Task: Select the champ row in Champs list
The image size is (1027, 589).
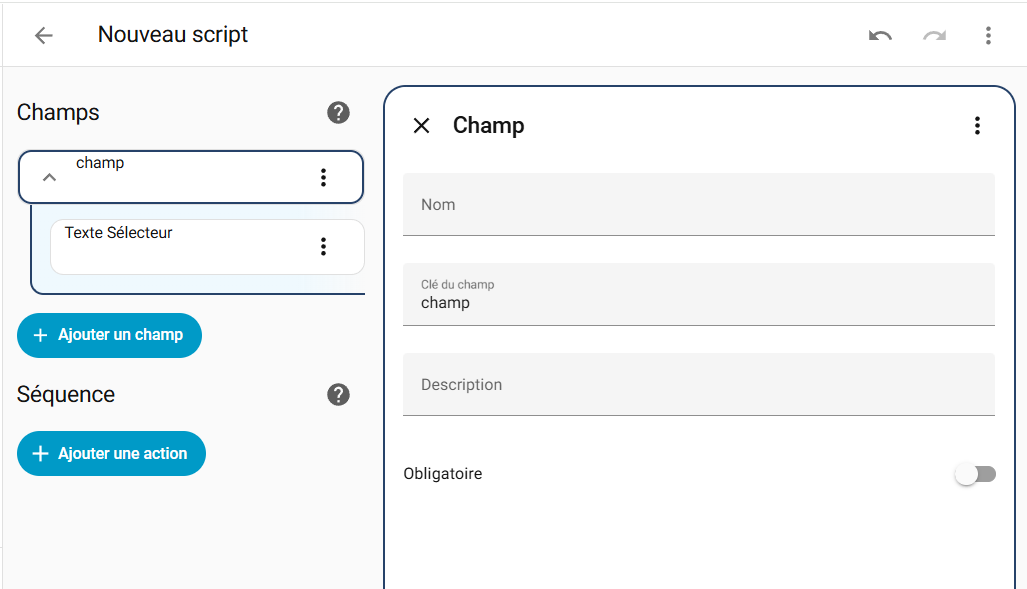Action: click(180, 177)
